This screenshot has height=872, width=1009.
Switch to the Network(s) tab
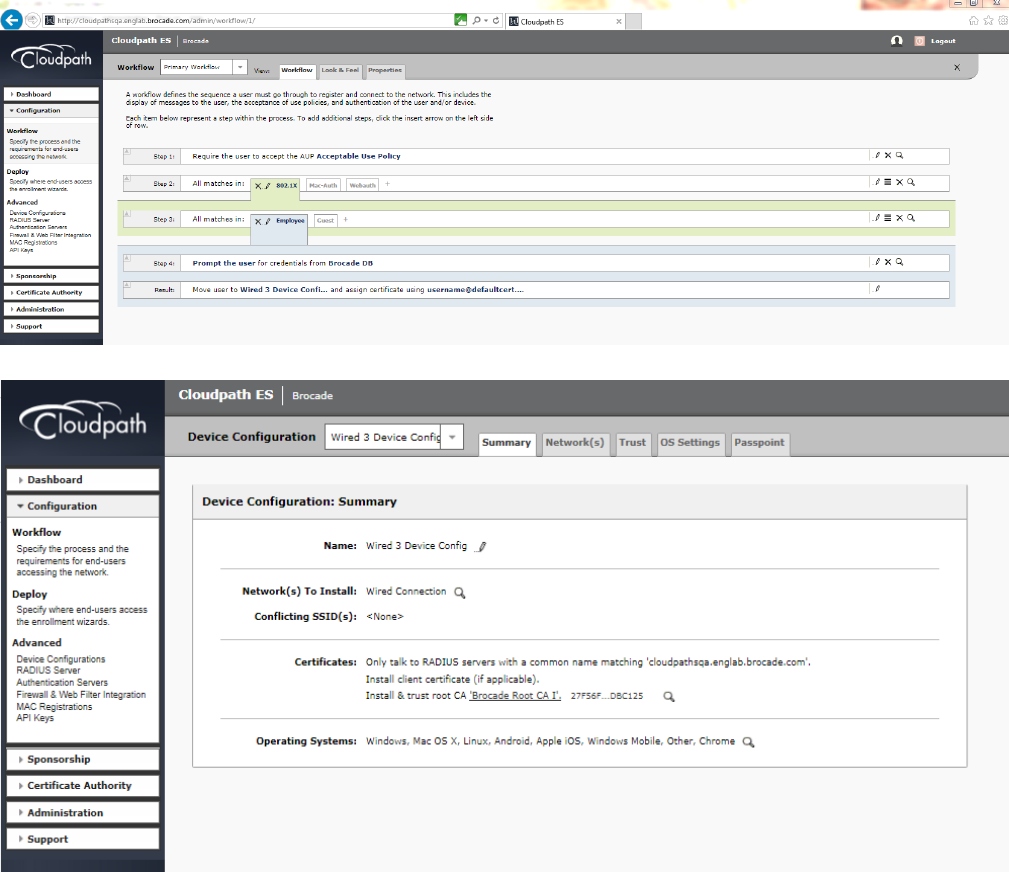[x=575, y=443]
